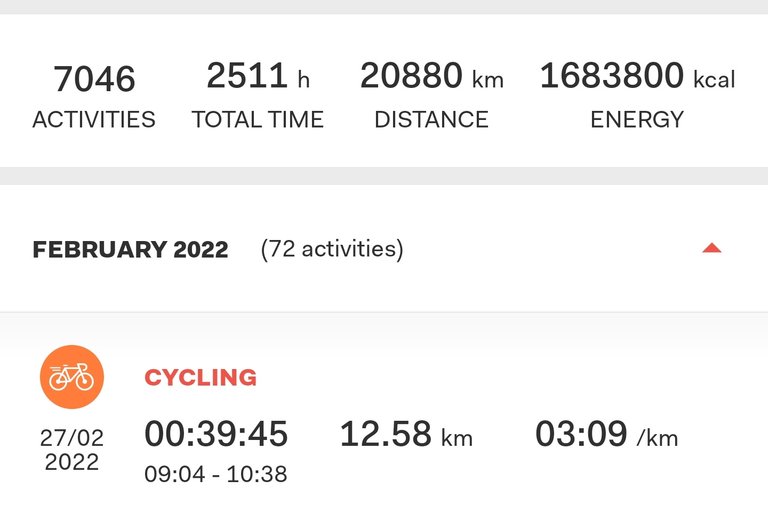
Task: Select the 2511 h total time stat
Action: [x=258, y=76]
